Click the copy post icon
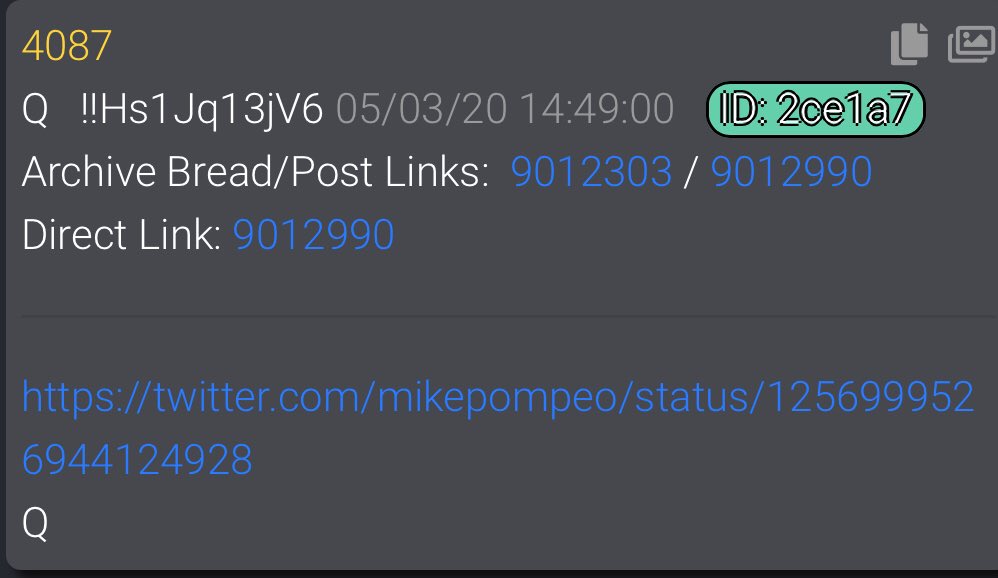Viewport: 998px width, 578px height. pyautogui.click(x=910, y=44)
